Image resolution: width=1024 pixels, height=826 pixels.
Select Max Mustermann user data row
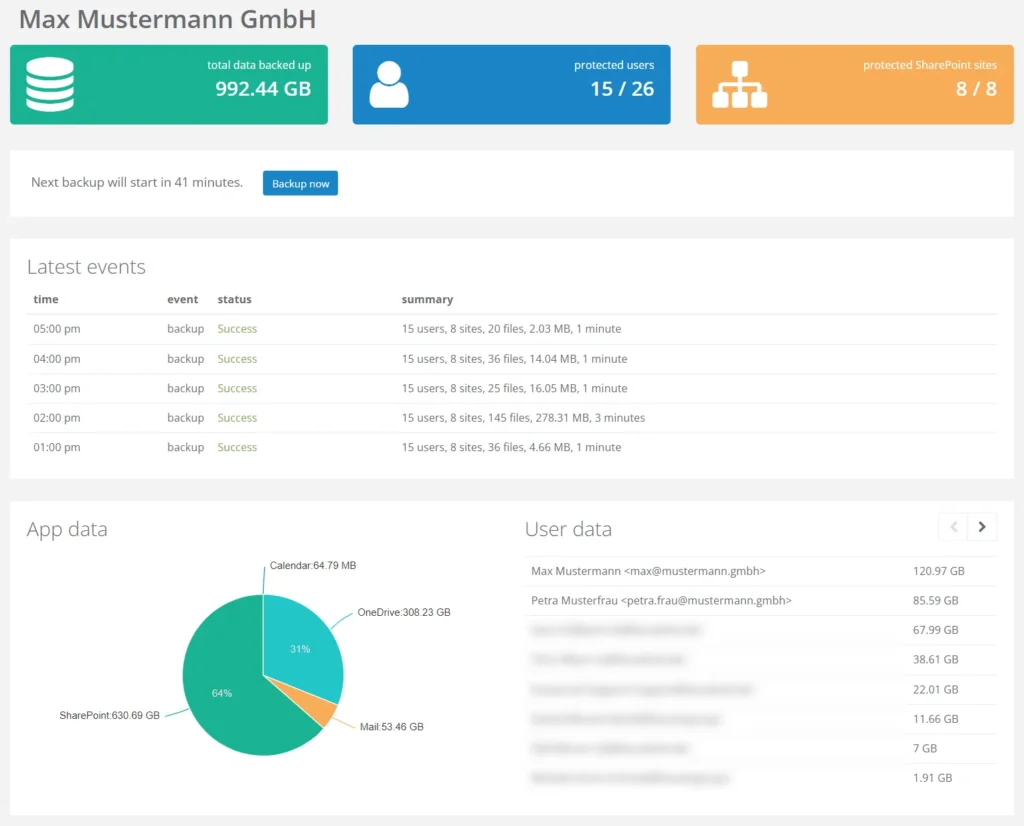pos(648,571)
